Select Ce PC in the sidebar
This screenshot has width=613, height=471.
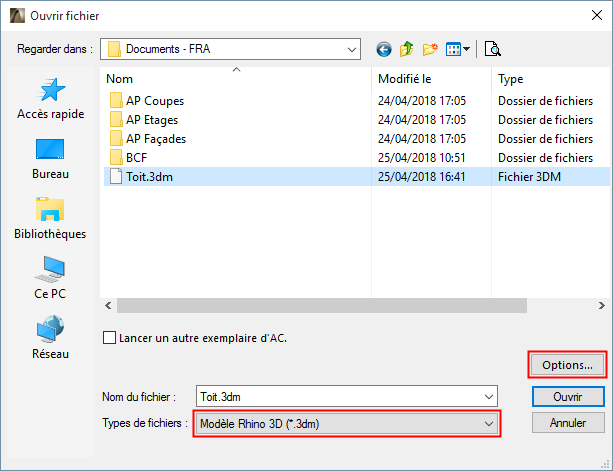tap(50, 278)
